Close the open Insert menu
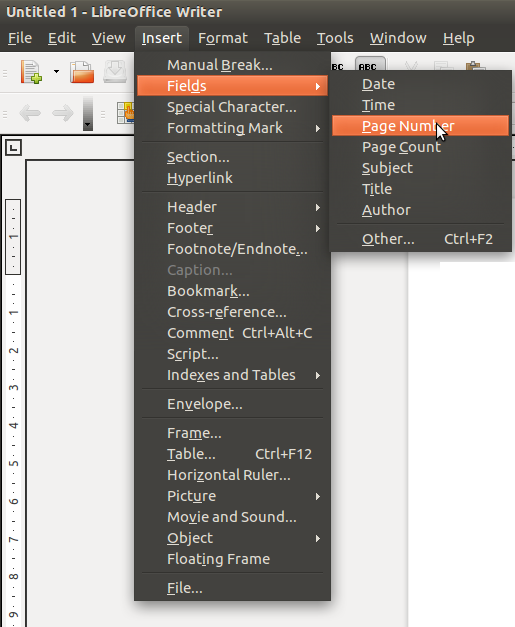Screen dimensions: 515x627 coord(162,38)
